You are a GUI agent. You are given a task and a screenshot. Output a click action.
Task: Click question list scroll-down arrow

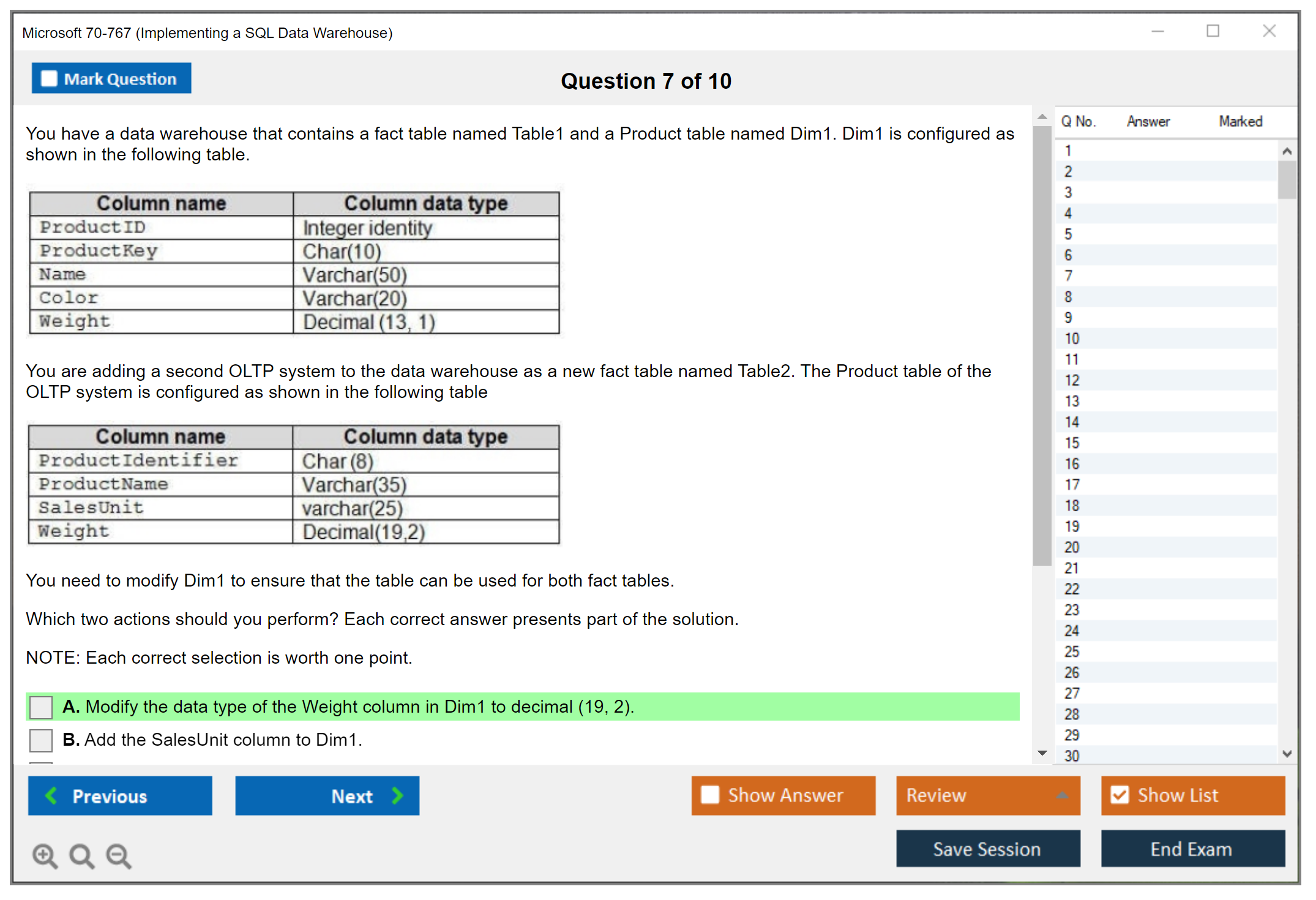(1287, 754)
